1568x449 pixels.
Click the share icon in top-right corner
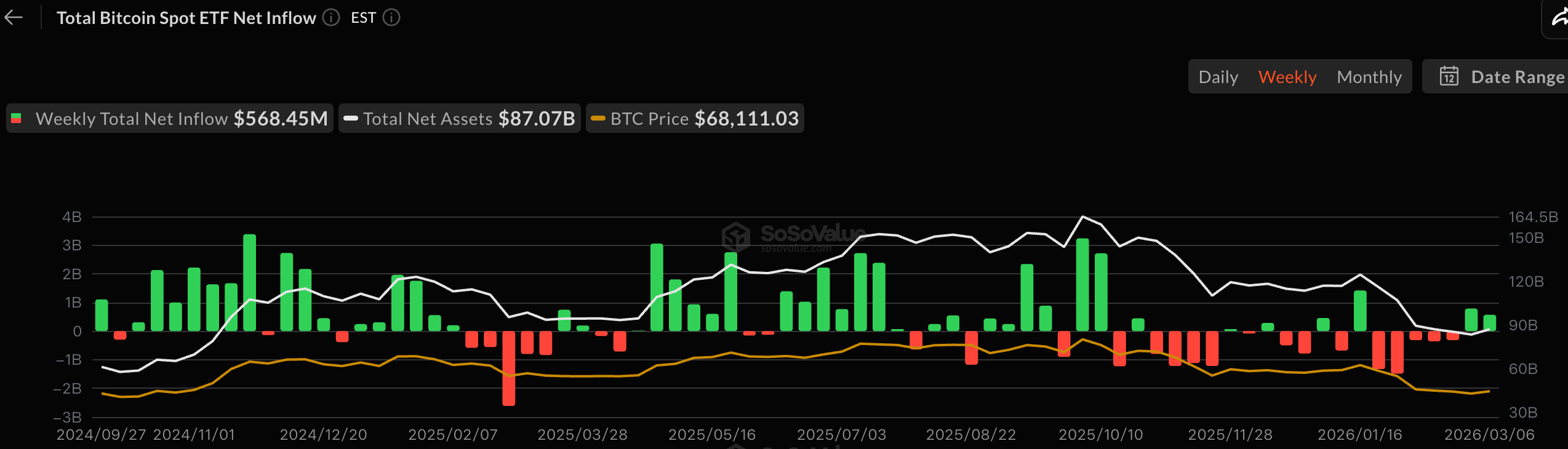[x=1558, y=19]
